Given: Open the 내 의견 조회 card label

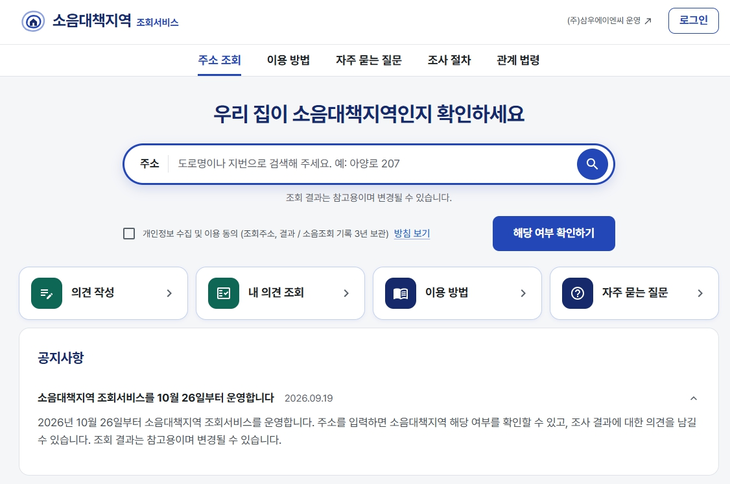Looking at the screenshot, I should pyautogui.click(x=276, y=293).
